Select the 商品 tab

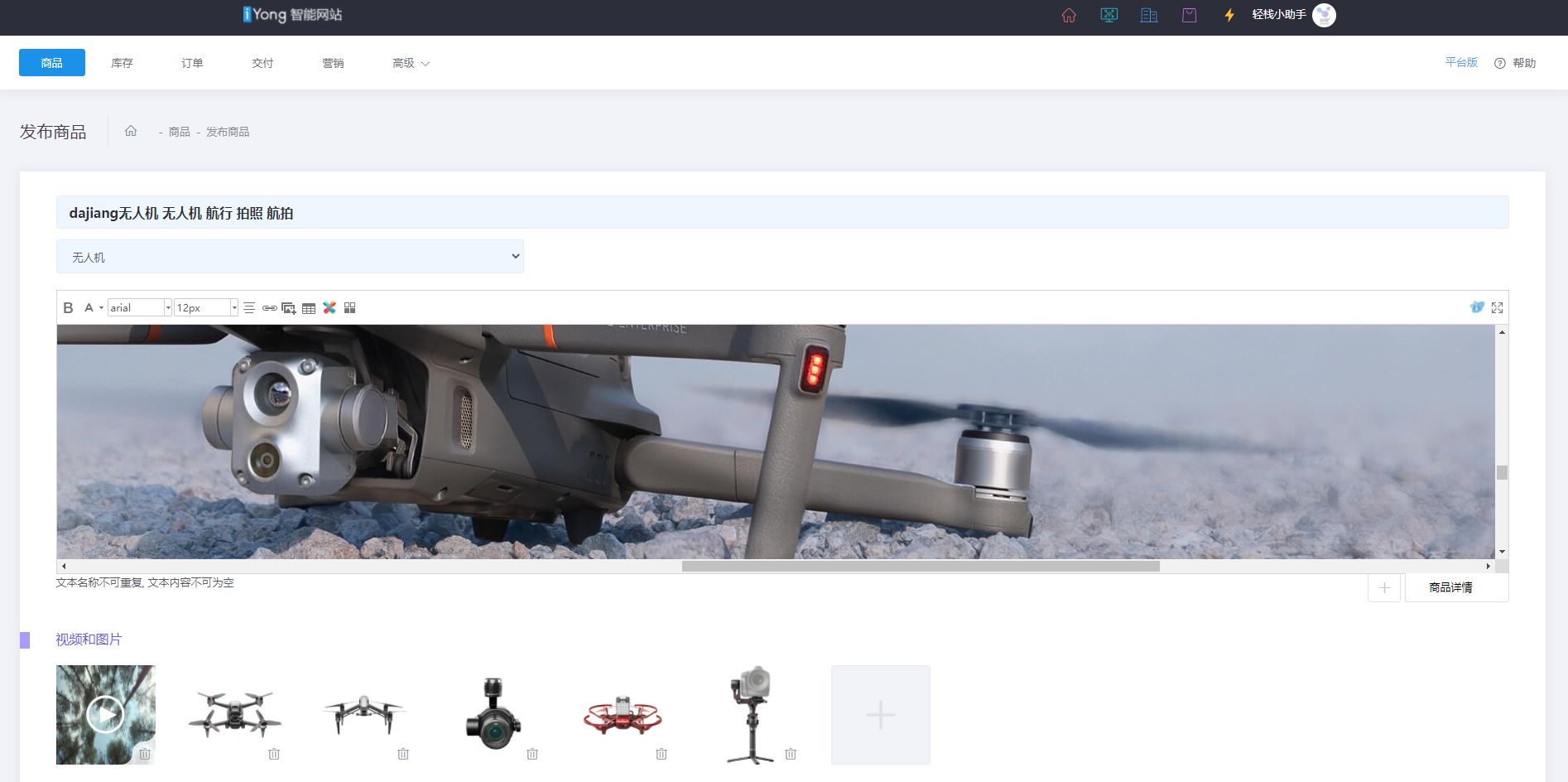(52, 63)
